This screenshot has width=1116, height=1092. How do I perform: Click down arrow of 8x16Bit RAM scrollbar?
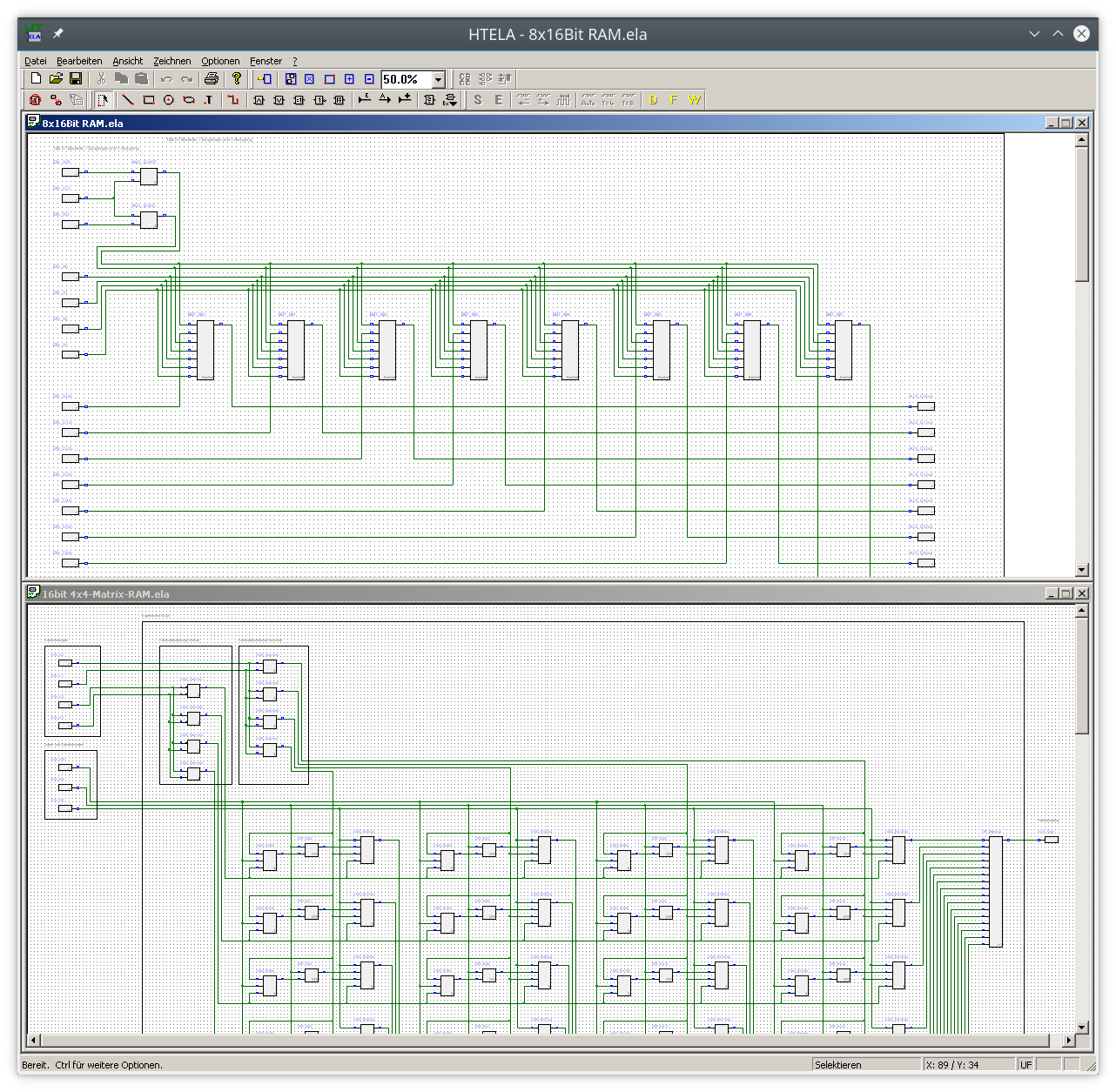tap(1082, 570)
